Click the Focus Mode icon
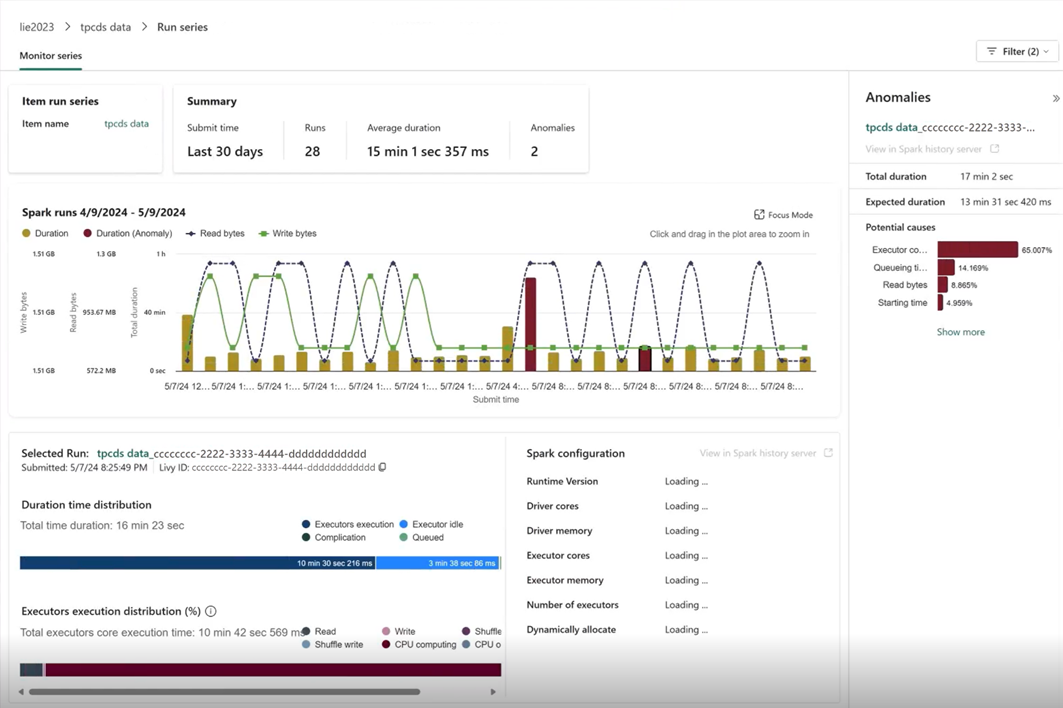The image size is (1063, 708). [x=759, y=215]
